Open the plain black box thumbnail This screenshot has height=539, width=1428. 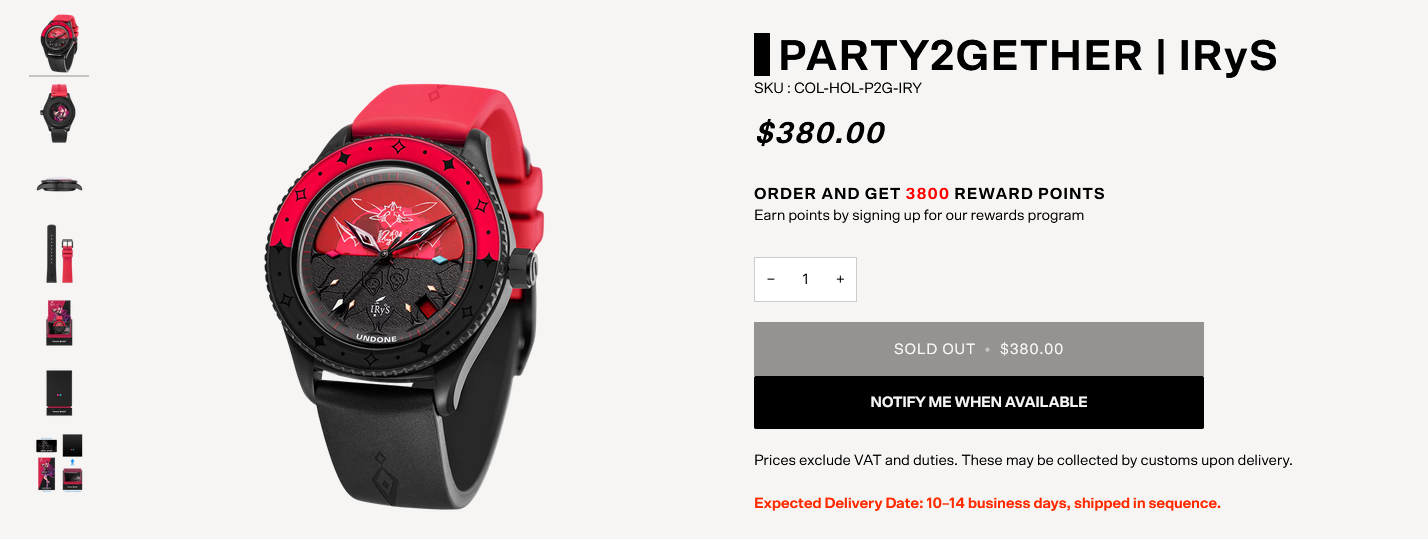click(59, 393)
